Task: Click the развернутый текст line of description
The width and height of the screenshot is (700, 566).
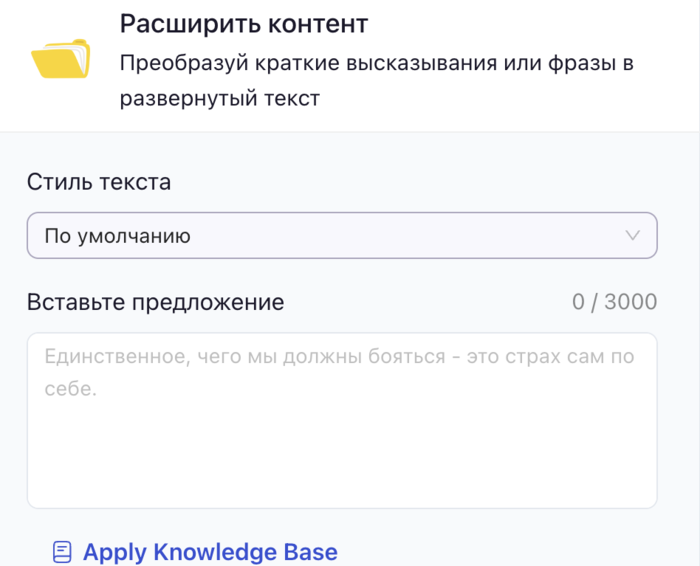Action: [220, 99]
